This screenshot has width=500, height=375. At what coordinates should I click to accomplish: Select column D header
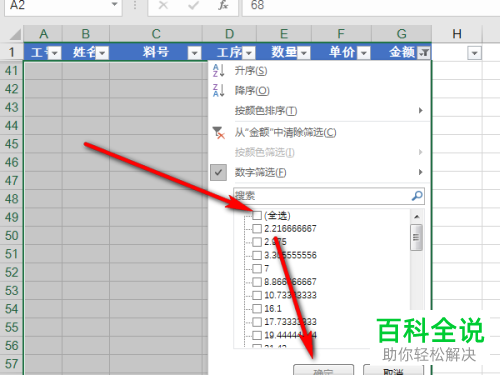pos(229,34)
